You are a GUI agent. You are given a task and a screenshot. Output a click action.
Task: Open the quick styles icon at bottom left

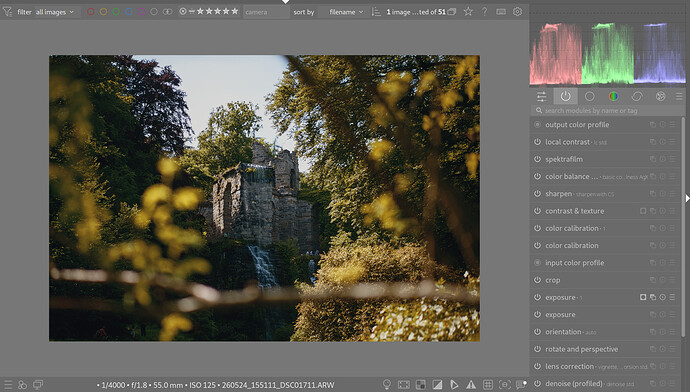point(22,385)
